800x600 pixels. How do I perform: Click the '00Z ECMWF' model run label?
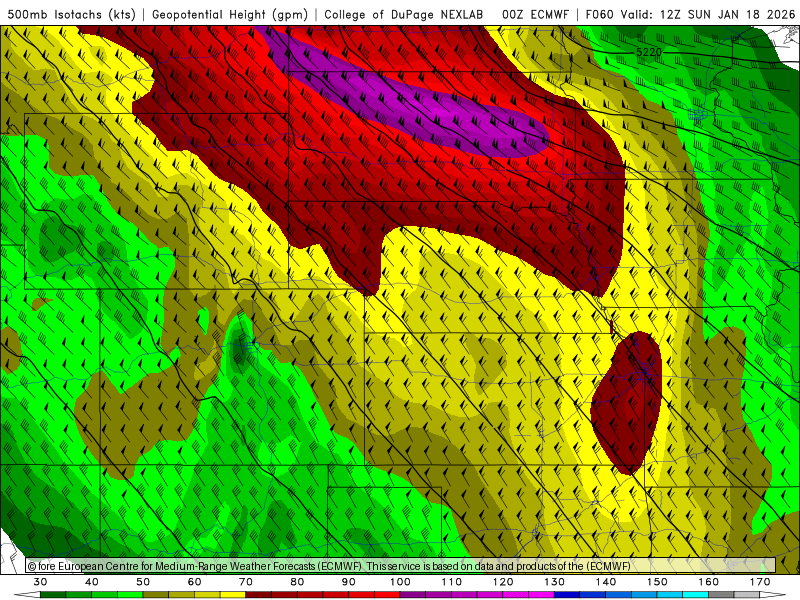click(535, 14)
